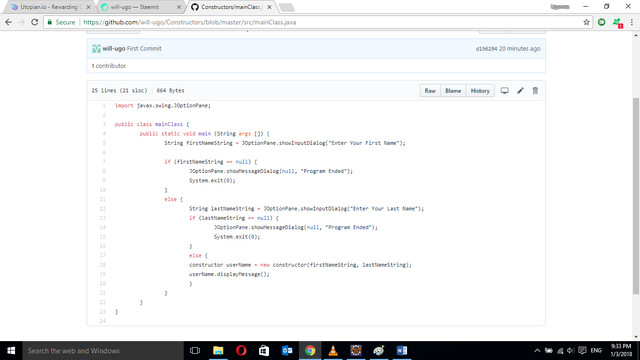
Task: Bookmark page with the star icon
Action: (x=587, y=22)
